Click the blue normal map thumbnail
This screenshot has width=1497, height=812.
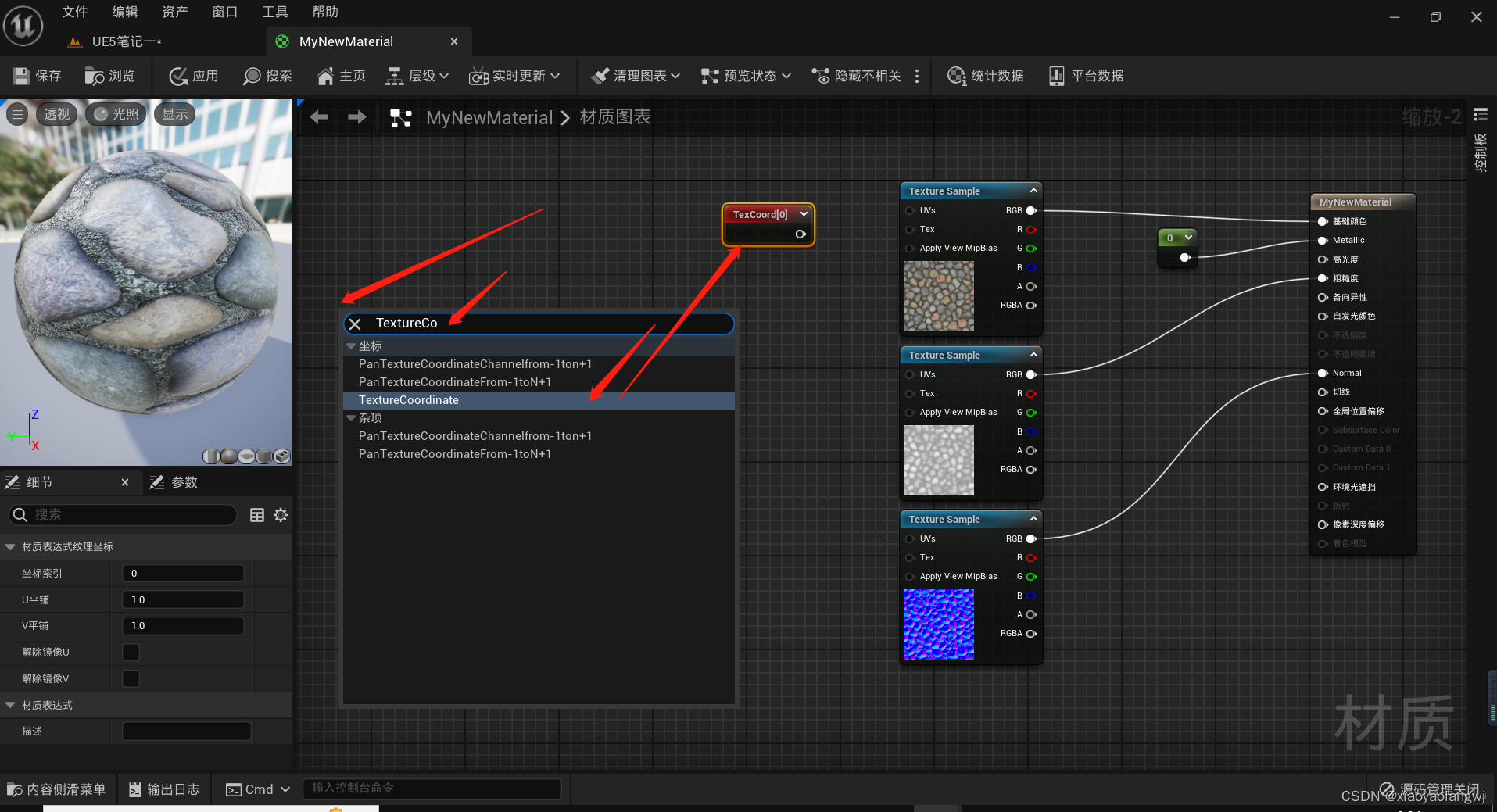939,624
